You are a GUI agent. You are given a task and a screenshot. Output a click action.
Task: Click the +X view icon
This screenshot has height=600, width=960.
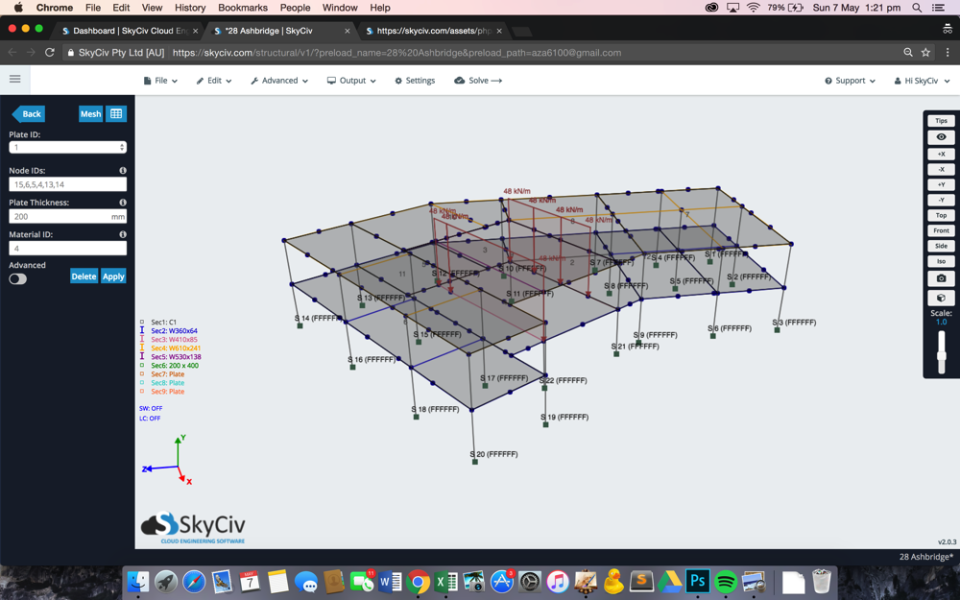(x=940, y=153)
